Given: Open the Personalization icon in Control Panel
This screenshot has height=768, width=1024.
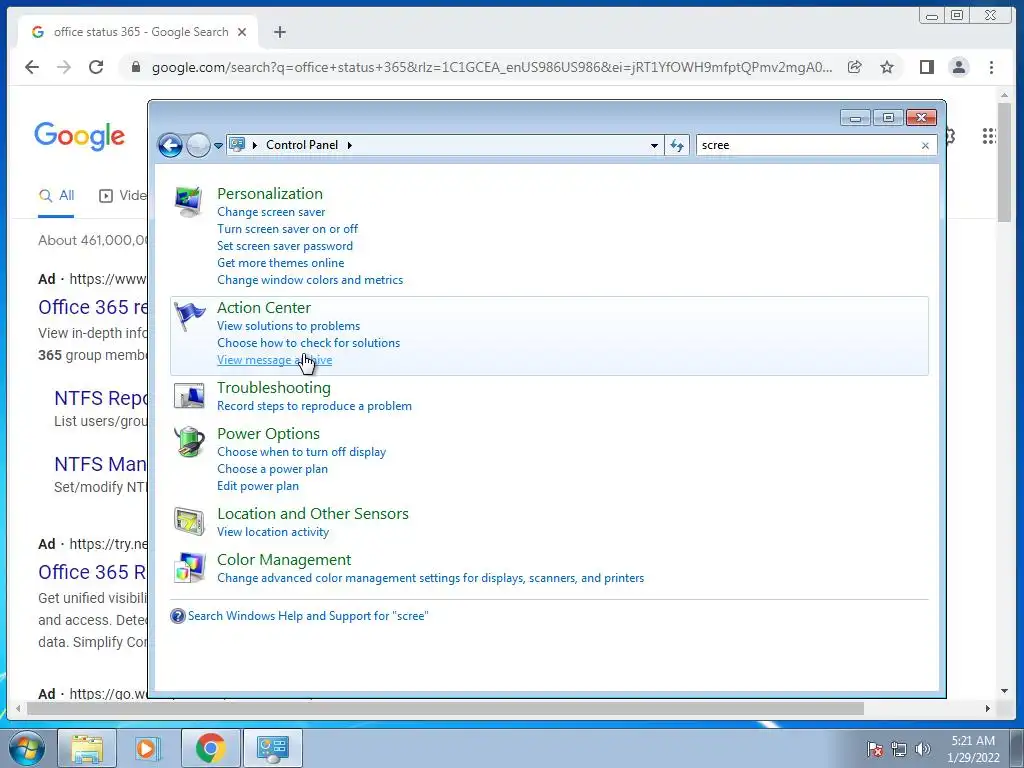Looking at the screenshot, I should [189, 202].
